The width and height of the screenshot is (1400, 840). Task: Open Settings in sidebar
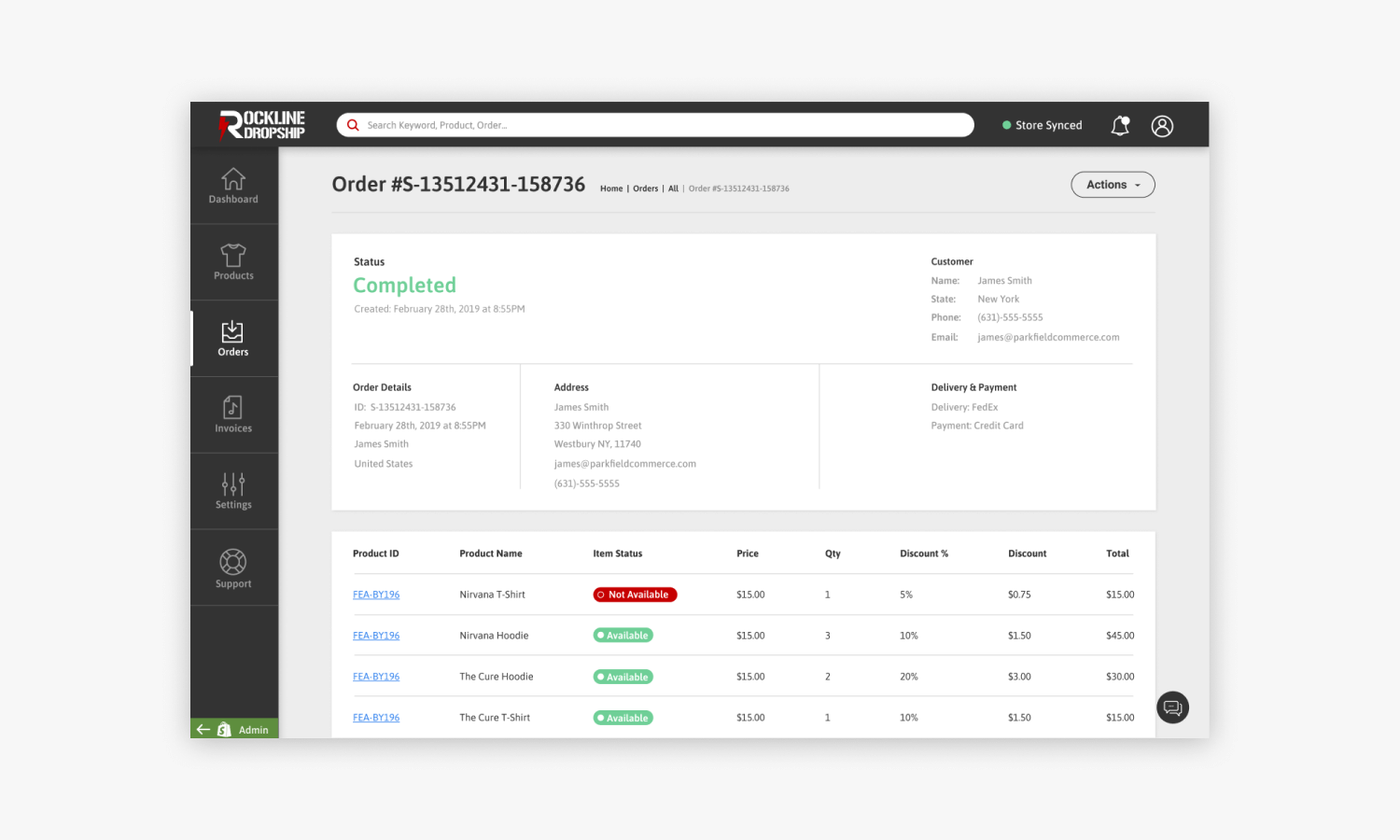pos(233,491)
